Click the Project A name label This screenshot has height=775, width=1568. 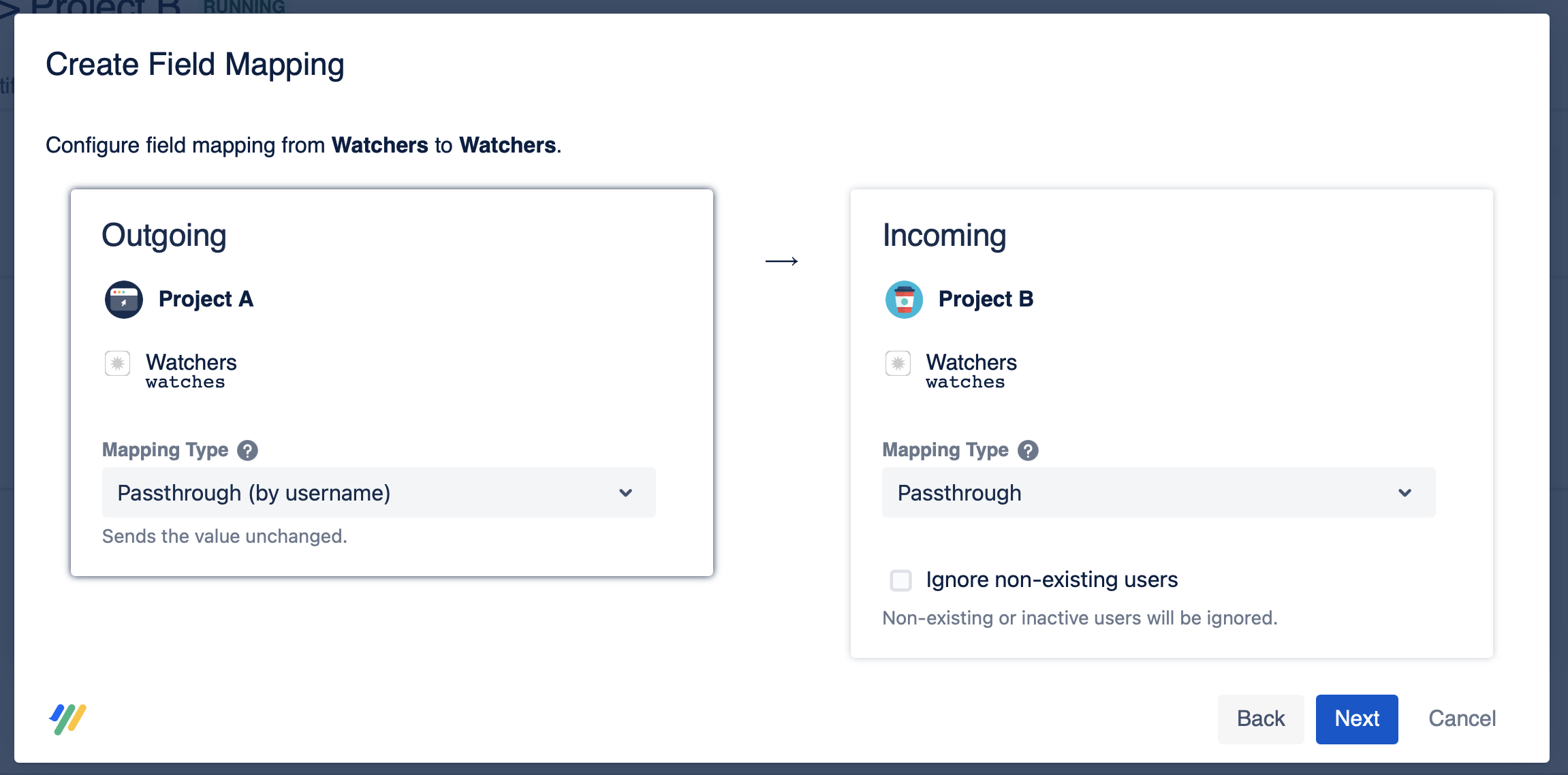pyautogui.click(x=206, y=299)
